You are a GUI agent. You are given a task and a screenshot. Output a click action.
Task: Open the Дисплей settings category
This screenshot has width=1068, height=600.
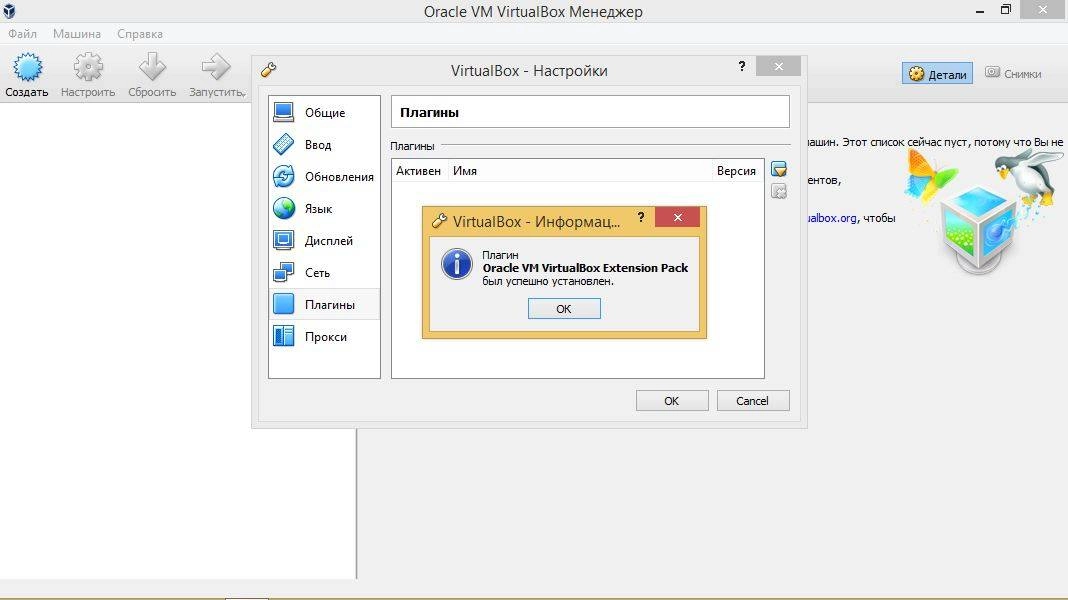point(324,240)
